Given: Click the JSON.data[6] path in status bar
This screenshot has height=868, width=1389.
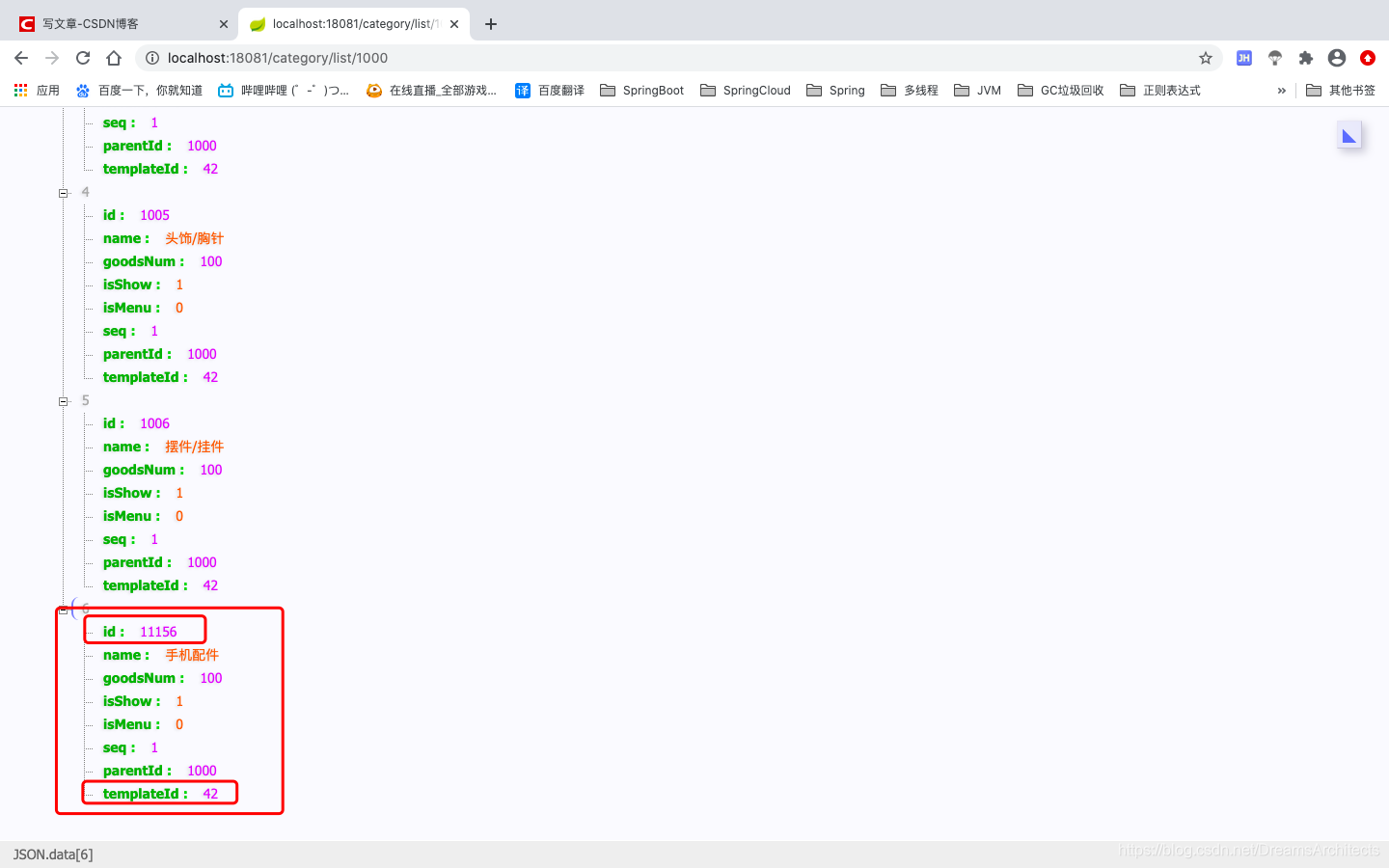Looking at the screenshot, I should point(53,854).
